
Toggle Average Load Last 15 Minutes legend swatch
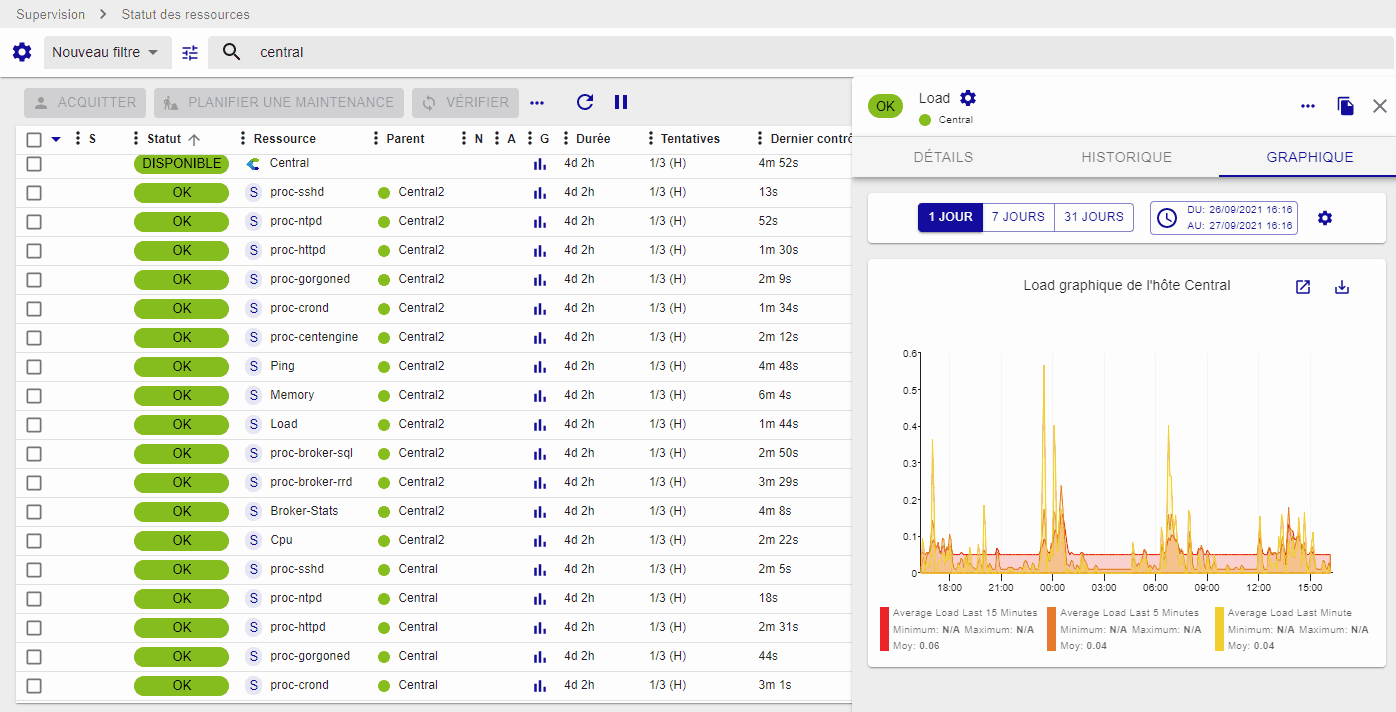pos(884,629)
